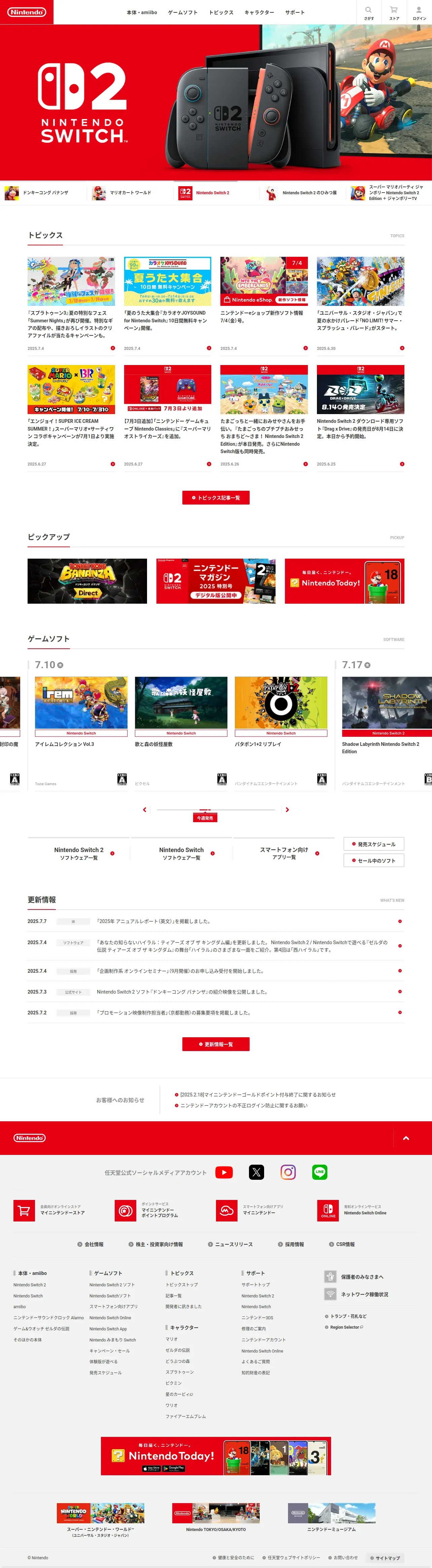Viewport: 432px width, 1568px height.
Task: Open the 発売スケジュール button
Action: (373, 844)
